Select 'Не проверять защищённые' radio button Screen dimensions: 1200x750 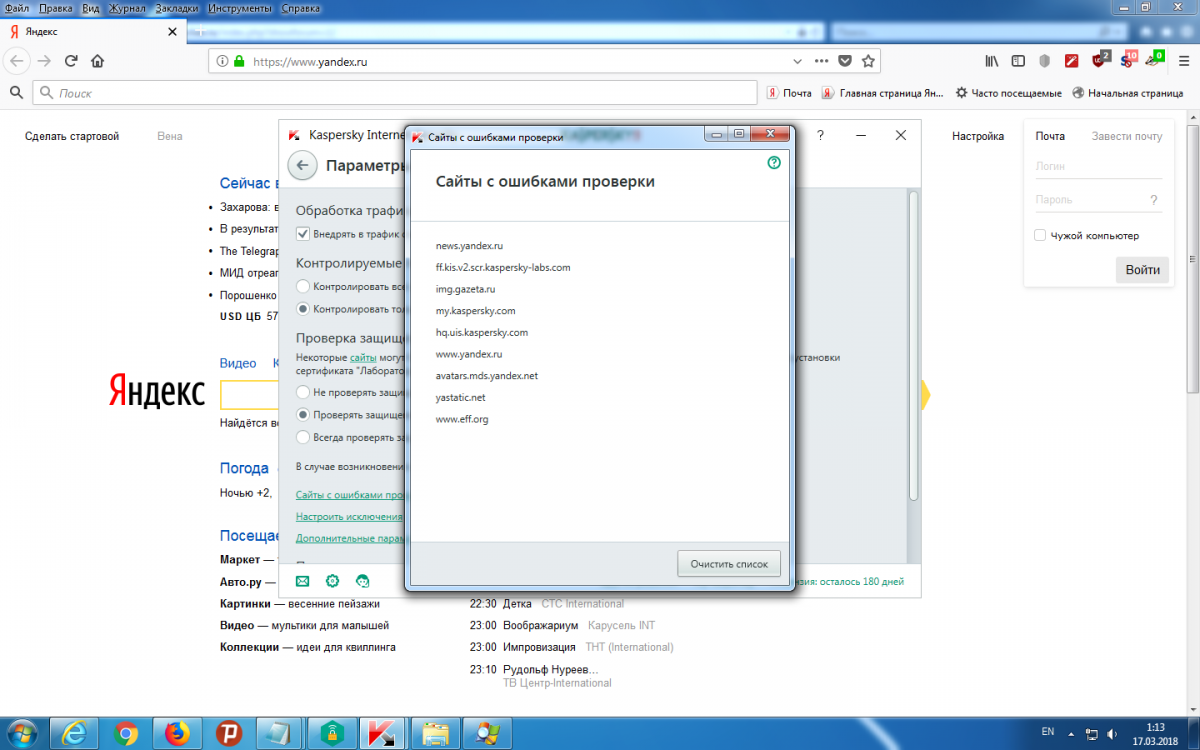303,392
